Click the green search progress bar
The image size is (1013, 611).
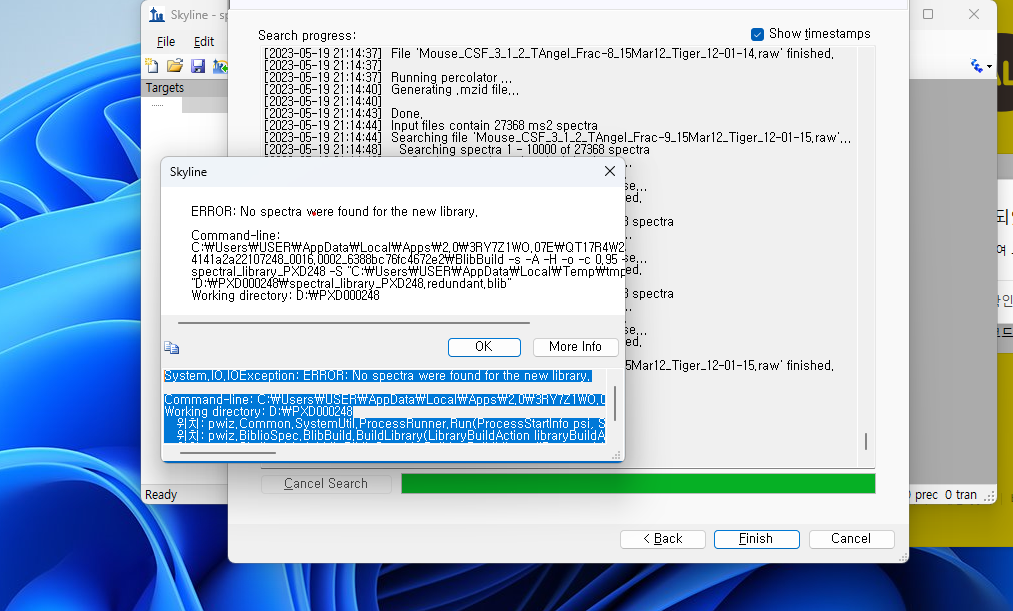pos(637,484)
